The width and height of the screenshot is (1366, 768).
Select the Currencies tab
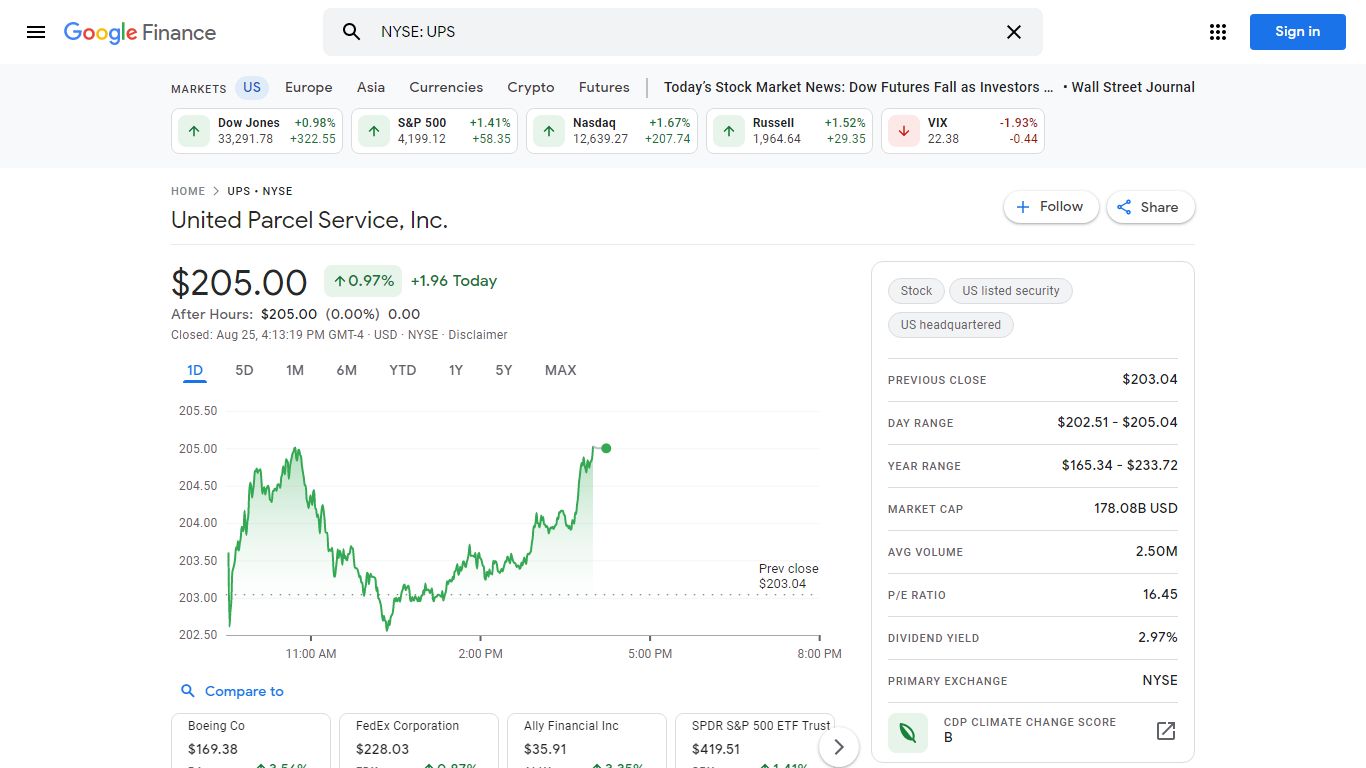(446, 87)
